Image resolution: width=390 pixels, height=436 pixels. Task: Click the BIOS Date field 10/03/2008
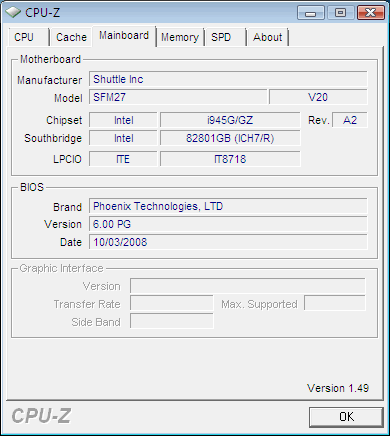(x=228, y=242)
